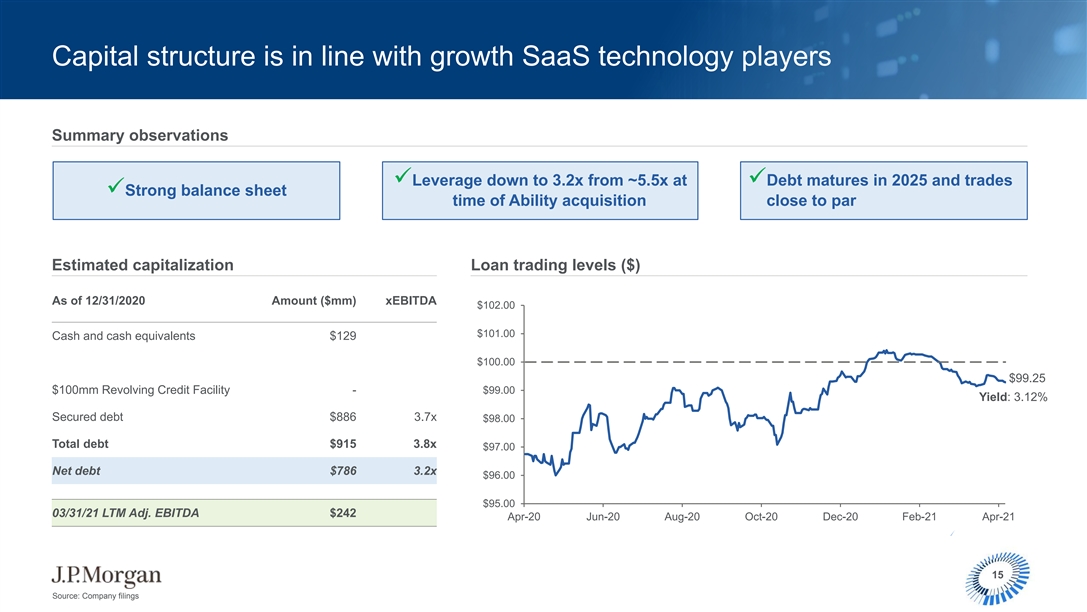Screen dimensions: 1087x612
Task: Select the Estimated capitalization heading
Action: [142, 265]
